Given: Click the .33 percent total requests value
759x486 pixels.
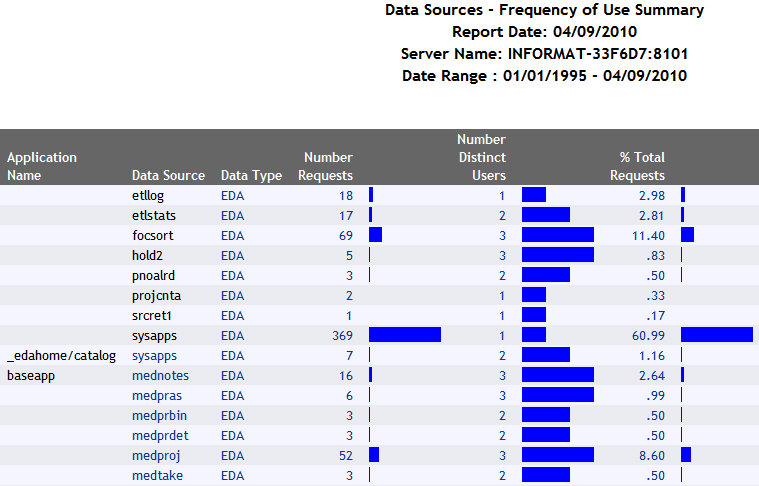Looking at the screenshot, I should coord(655,296).
